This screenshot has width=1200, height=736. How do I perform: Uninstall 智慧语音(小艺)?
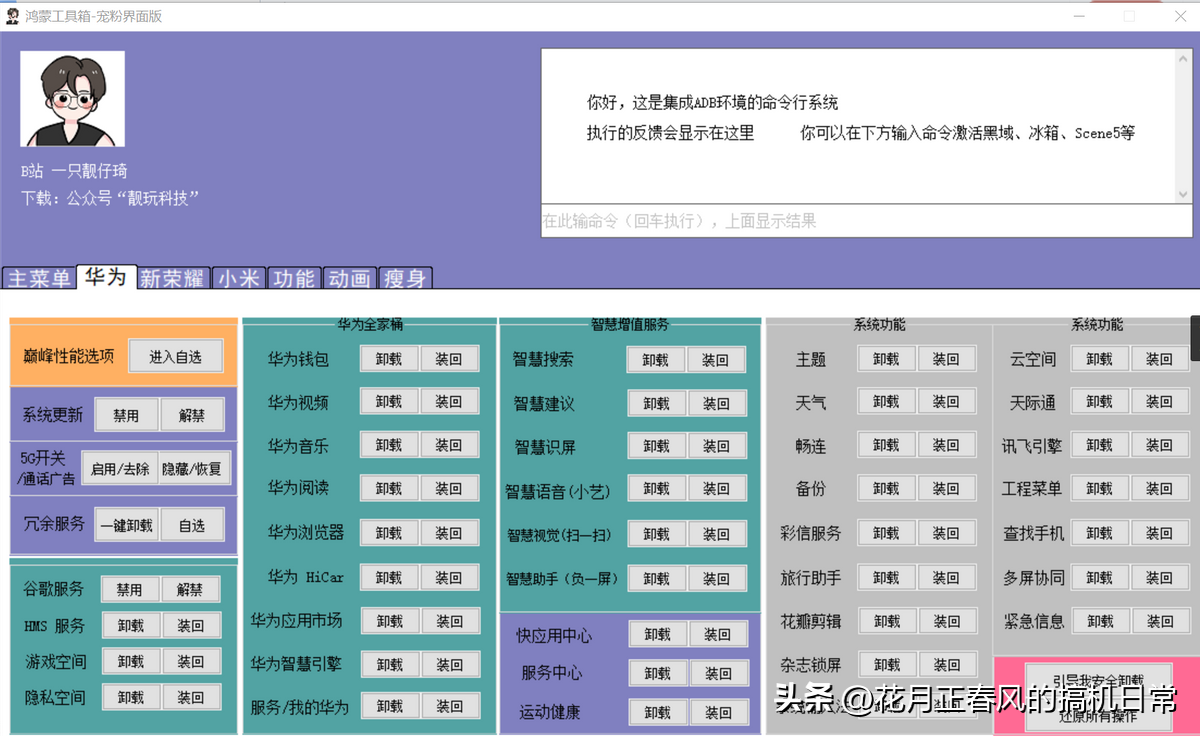click(656, 489)
